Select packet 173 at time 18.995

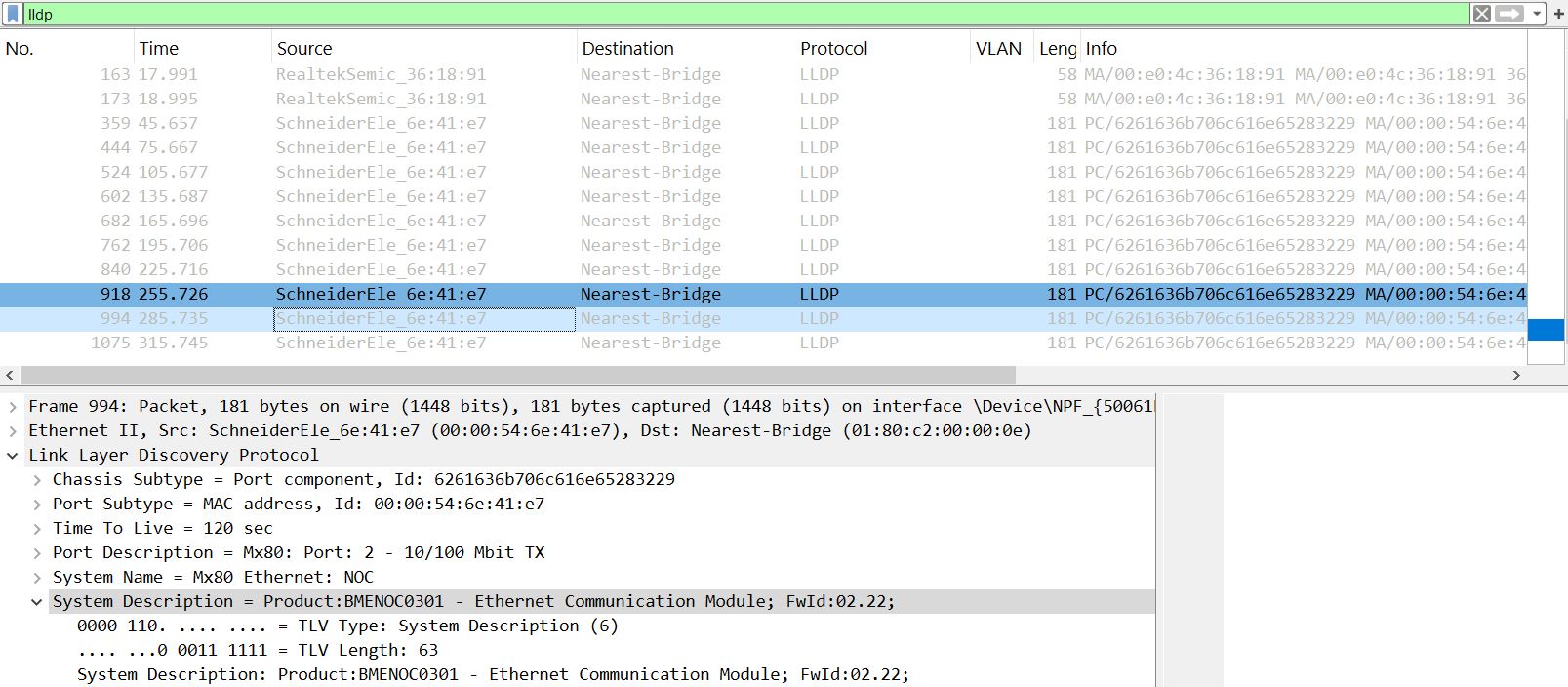(x=763, y=99)
